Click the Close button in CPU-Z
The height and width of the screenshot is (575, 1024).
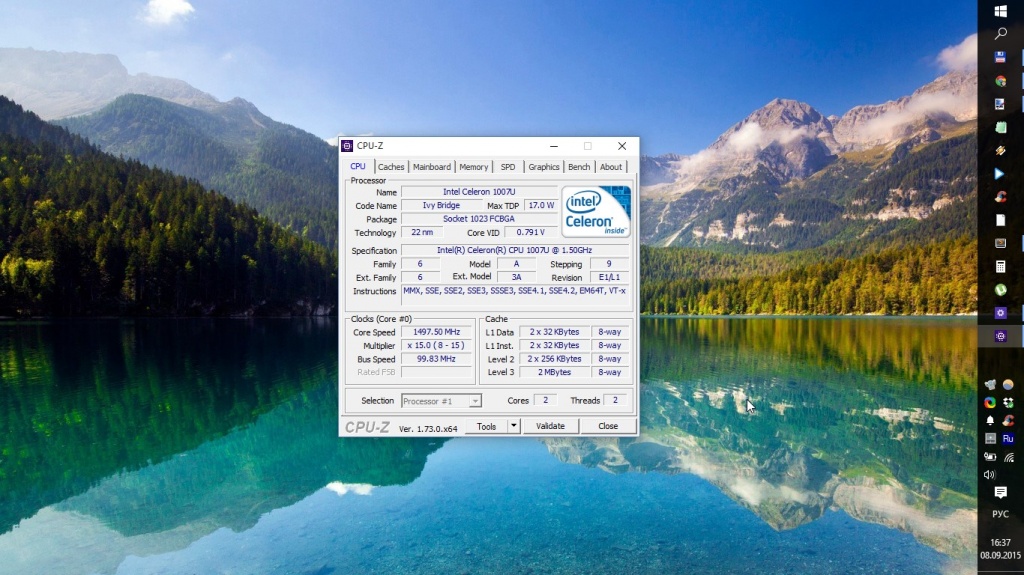coord(608,426)
